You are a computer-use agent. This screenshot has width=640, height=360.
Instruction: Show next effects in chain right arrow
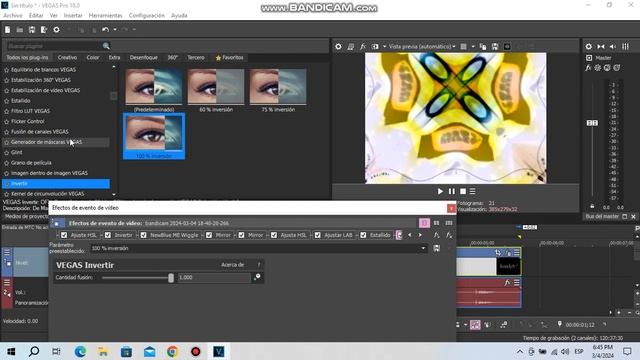(x=420, y=235)
